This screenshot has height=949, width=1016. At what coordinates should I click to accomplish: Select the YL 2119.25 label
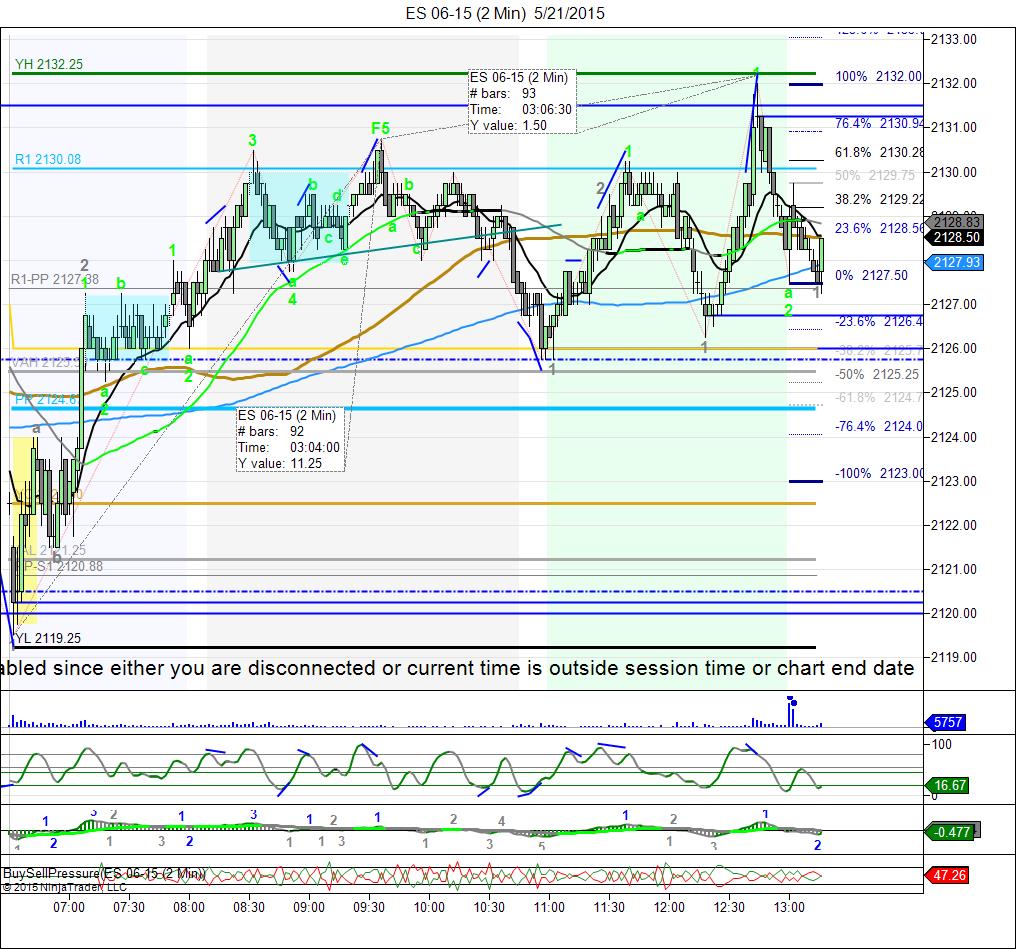[x=49, y=638]
